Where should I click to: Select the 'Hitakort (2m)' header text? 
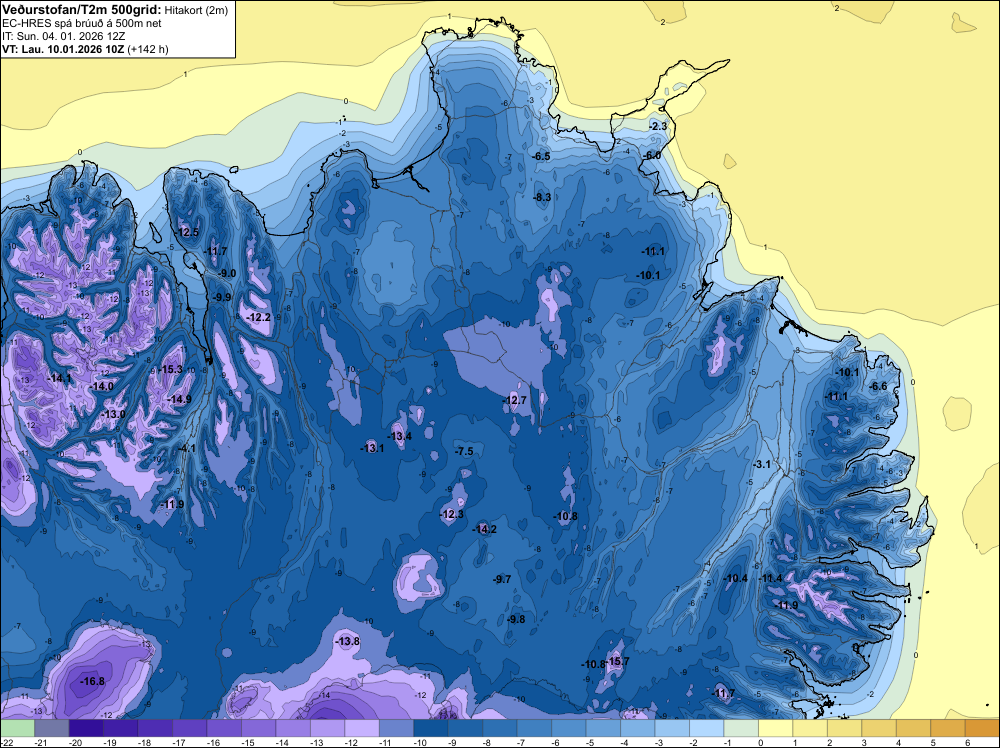coord(196,10)
